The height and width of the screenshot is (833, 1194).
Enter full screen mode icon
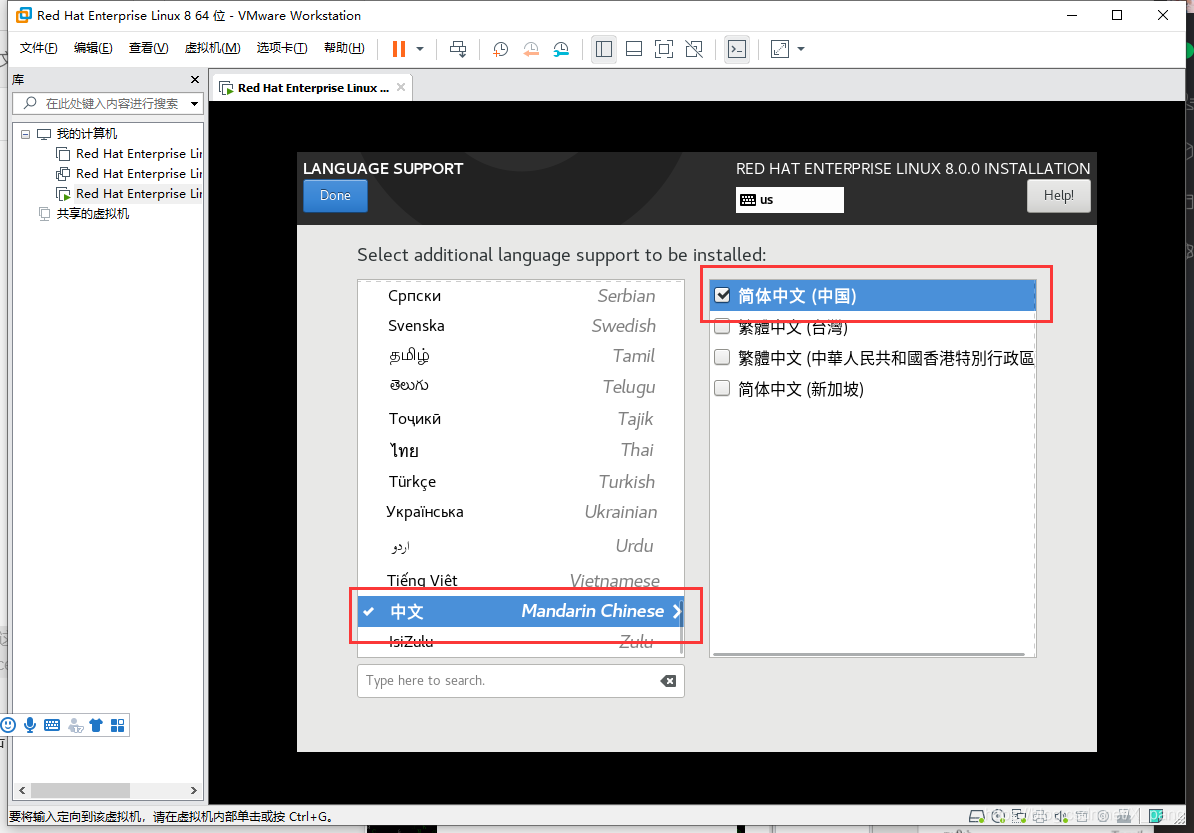point(664,49)
